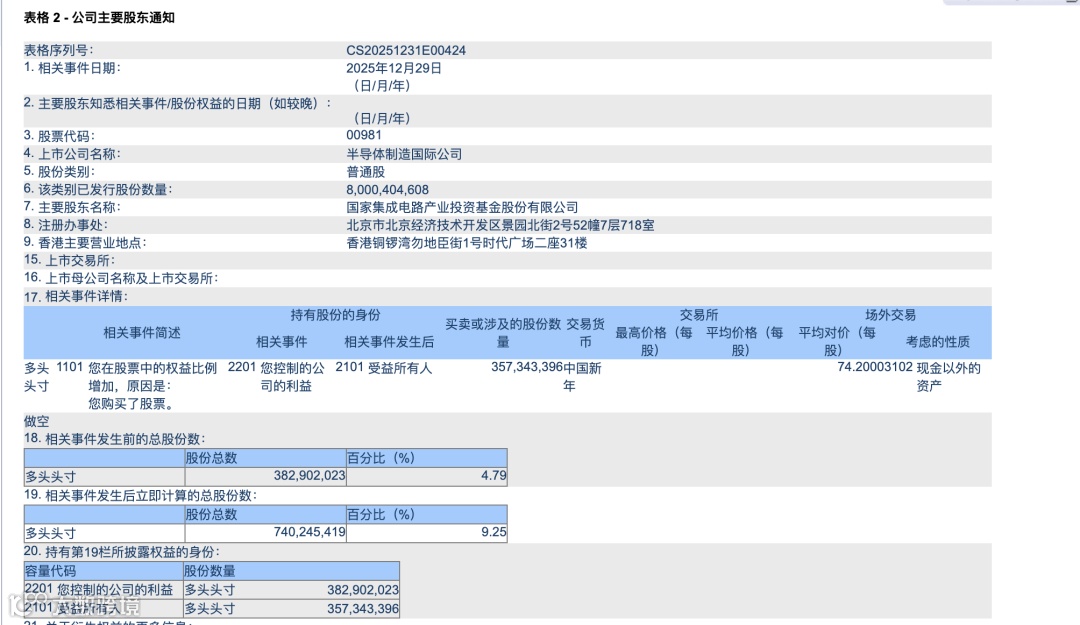Select the stock code 00981
This screenshot has width=1080, height=625.
[x=364, y=135]
